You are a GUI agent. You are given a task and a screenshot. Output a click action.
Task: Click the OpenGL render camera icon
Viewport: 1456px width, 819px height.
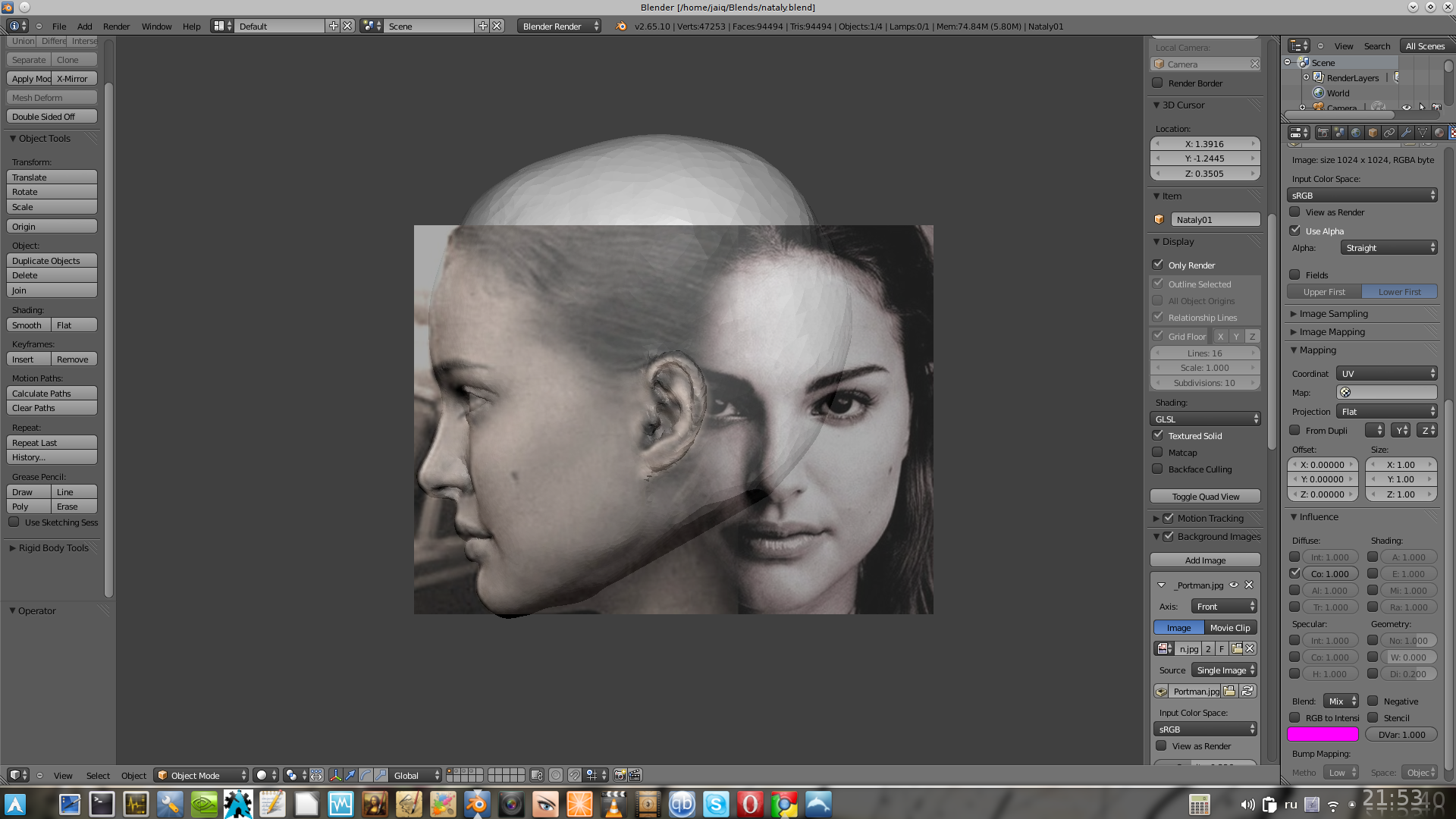(x=620, y=775)
